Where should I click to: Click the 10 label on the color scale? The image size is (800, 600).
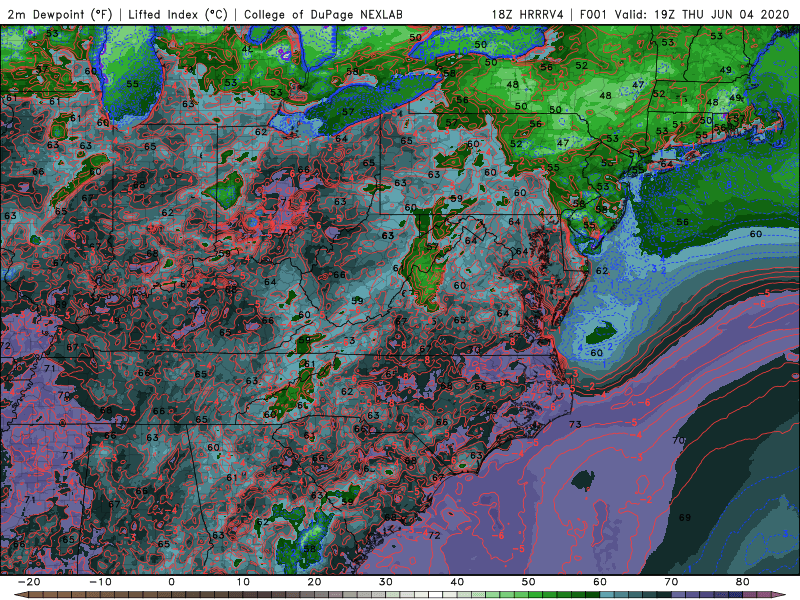pos(243,582)
